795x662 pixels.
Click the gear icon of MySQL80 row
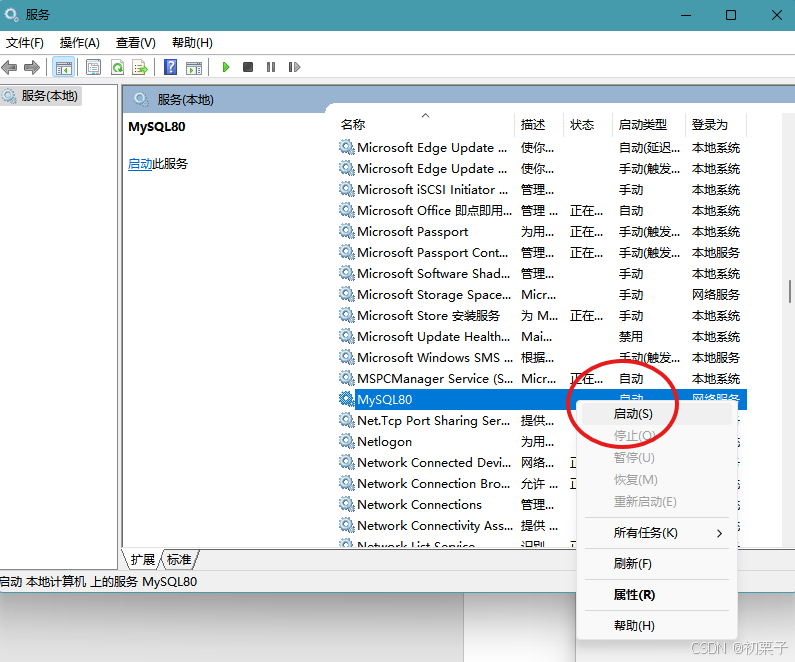347,399
